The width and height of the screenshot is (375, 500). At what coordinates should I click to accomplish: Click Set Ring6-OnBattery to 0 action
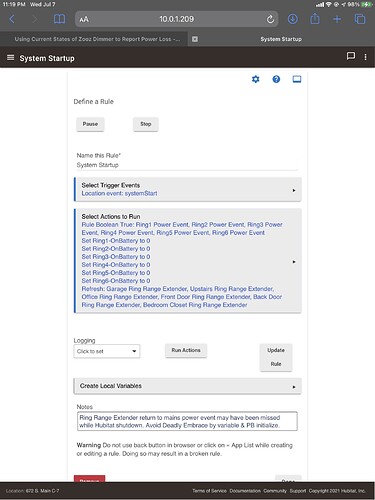pos(116,281)
